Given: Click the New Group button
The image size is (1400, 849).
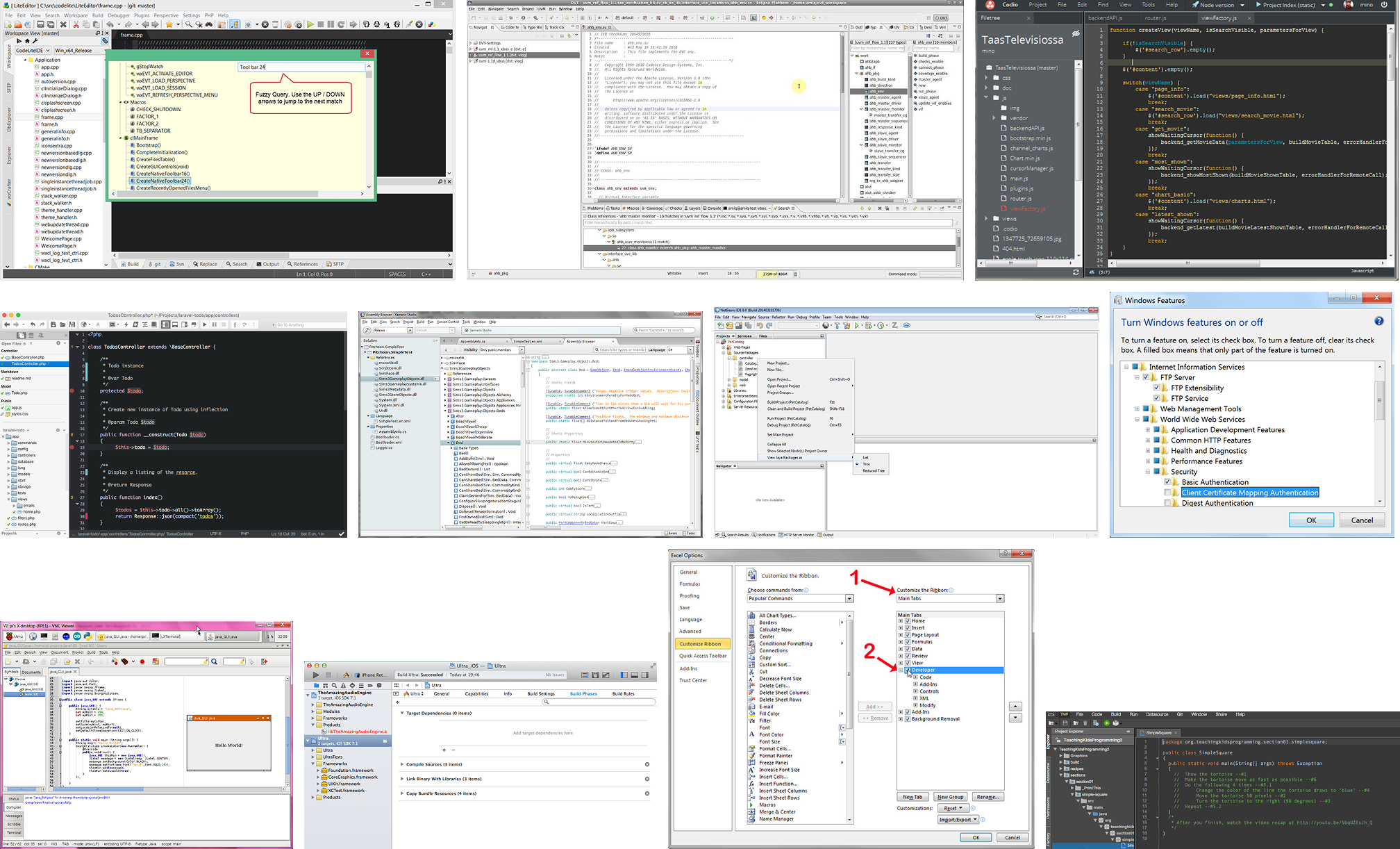Looking at the screenshot, I should (x=950, y=797).
